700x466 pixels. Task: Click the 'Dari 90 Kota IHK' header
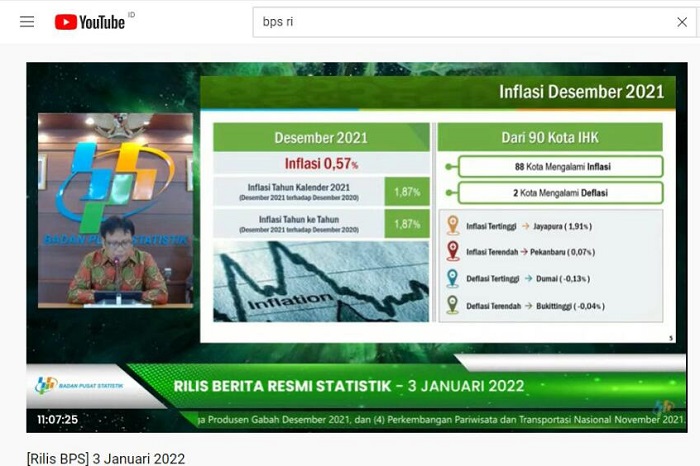pyautogui.click(x=550, y=137)
